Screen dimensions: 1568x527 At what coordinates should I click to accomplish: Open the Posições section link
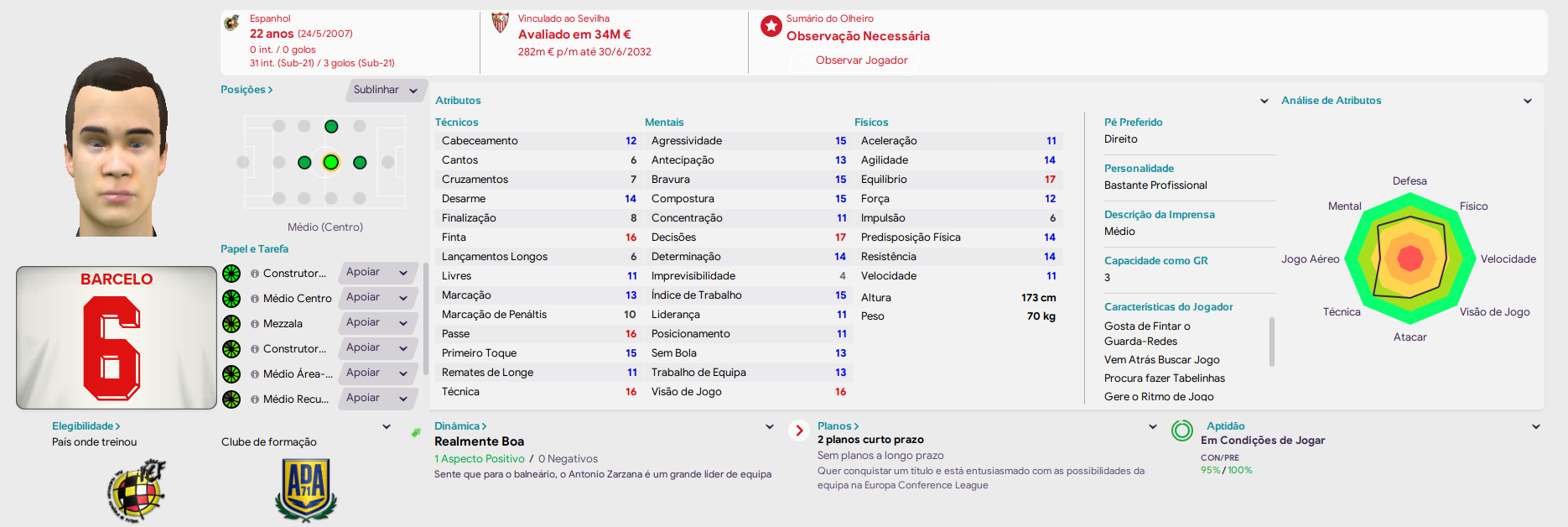pos(247,90)
